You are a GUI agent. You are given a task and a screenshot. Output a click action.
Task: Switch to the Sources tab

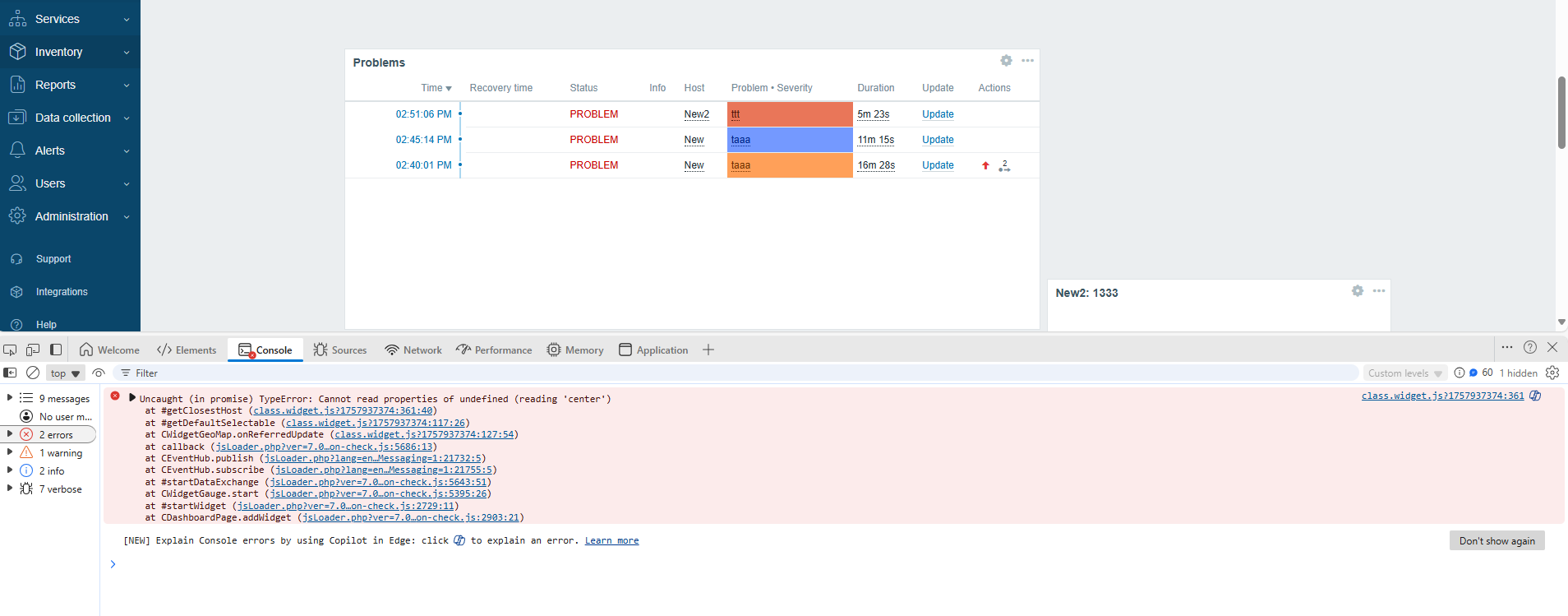pos(340,350)
